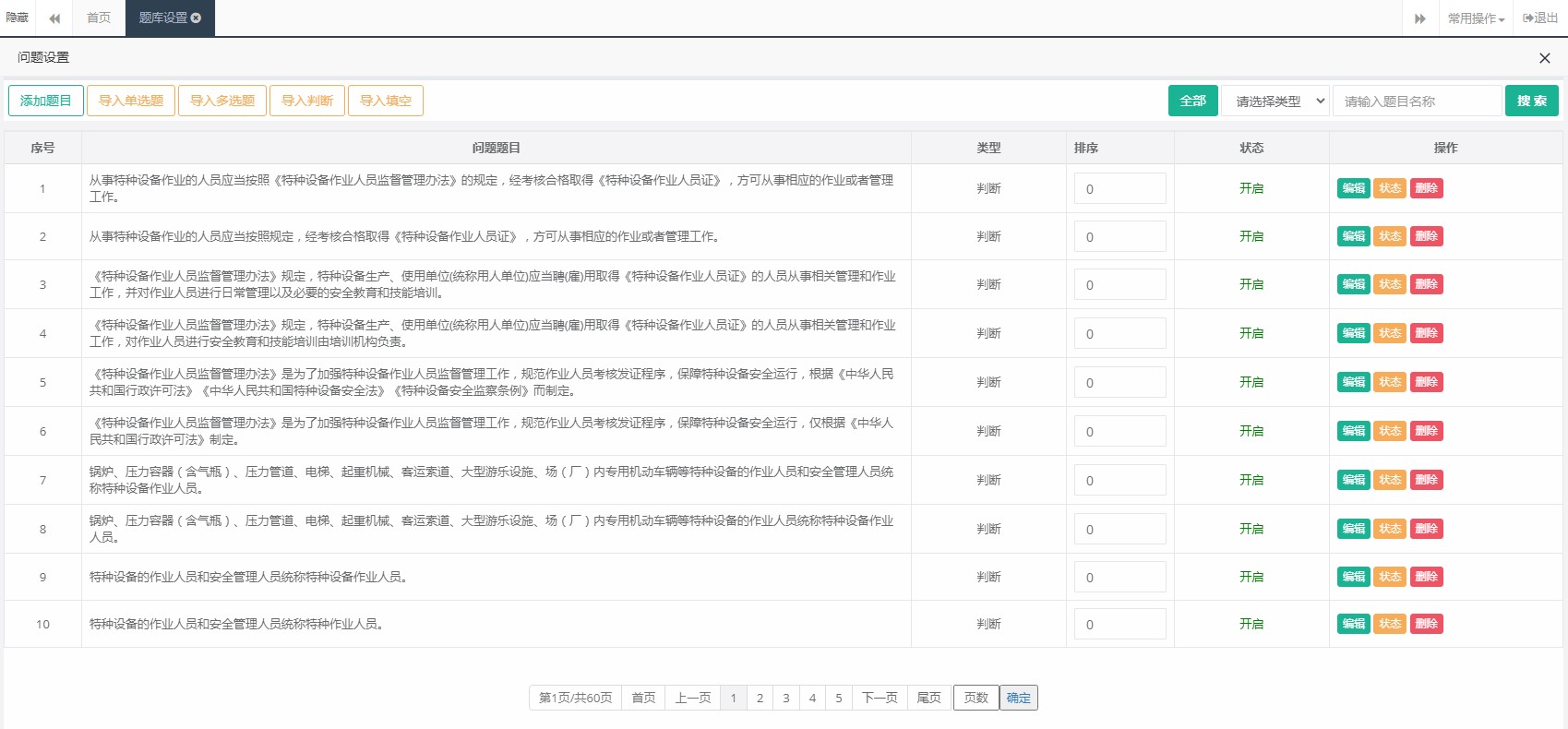Screen dimensions: 1568x729
Task: Click the 隐藏 sidebar toggle
Action: tap(18, 18)
